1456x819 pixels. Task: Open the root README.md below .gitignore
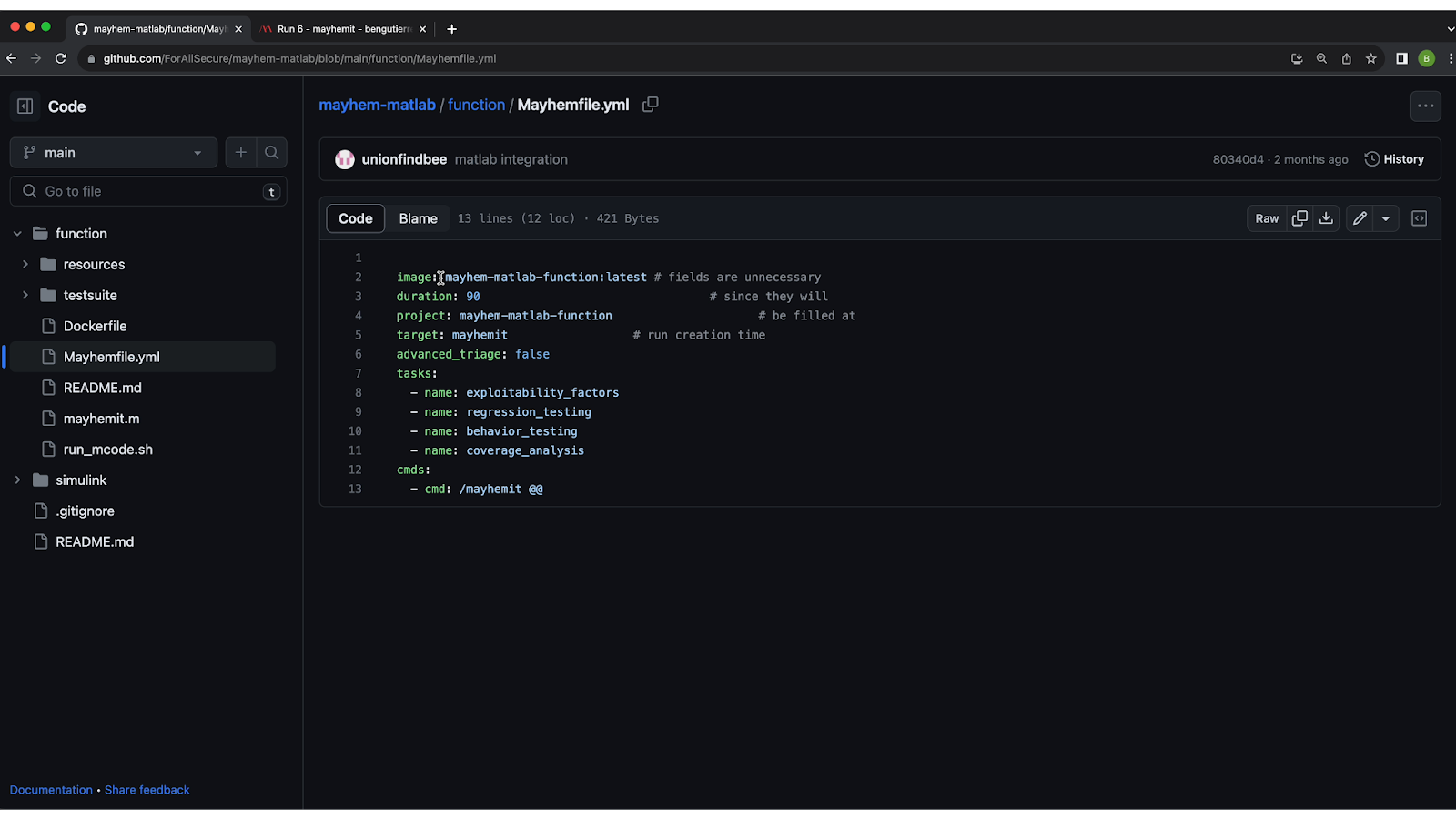tap(95, 542)
